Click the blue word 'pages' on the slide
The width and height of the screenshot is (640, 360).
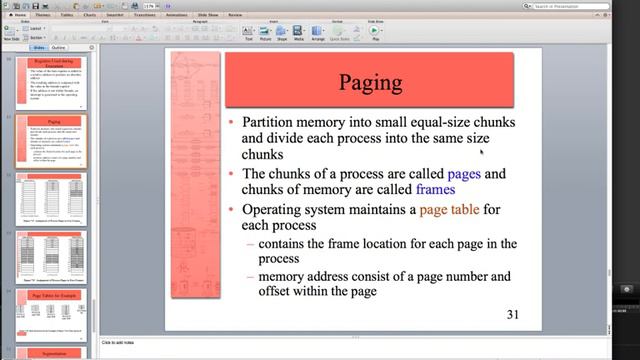pos(464,173)
